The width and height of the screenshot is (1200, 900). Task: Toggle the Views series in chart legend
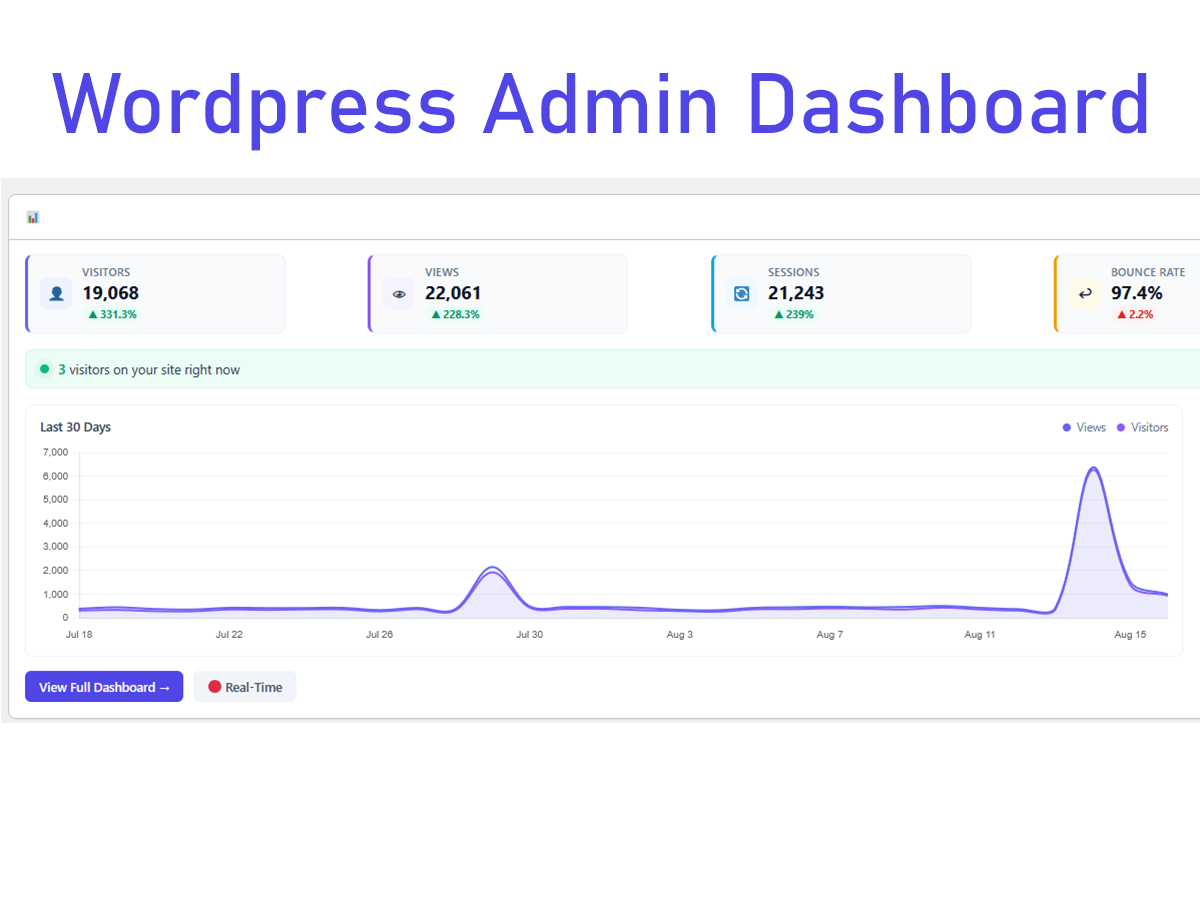(x=1084, y=427)
